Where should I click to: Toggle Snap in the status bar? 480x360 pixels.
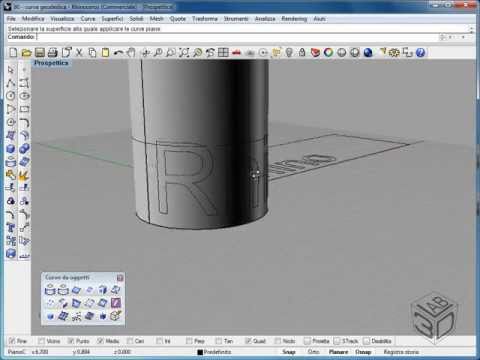[x=289, y=352]
